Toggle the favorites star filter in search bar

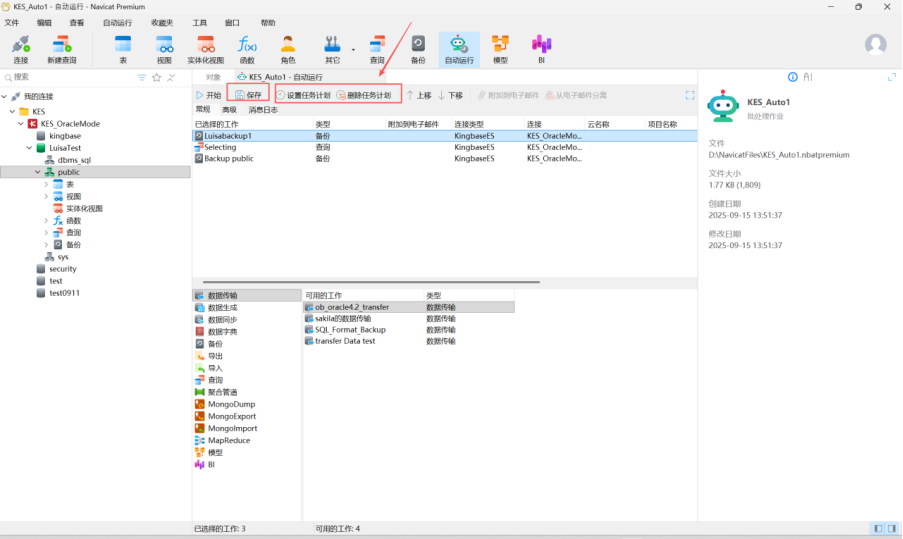coord(157,77)
